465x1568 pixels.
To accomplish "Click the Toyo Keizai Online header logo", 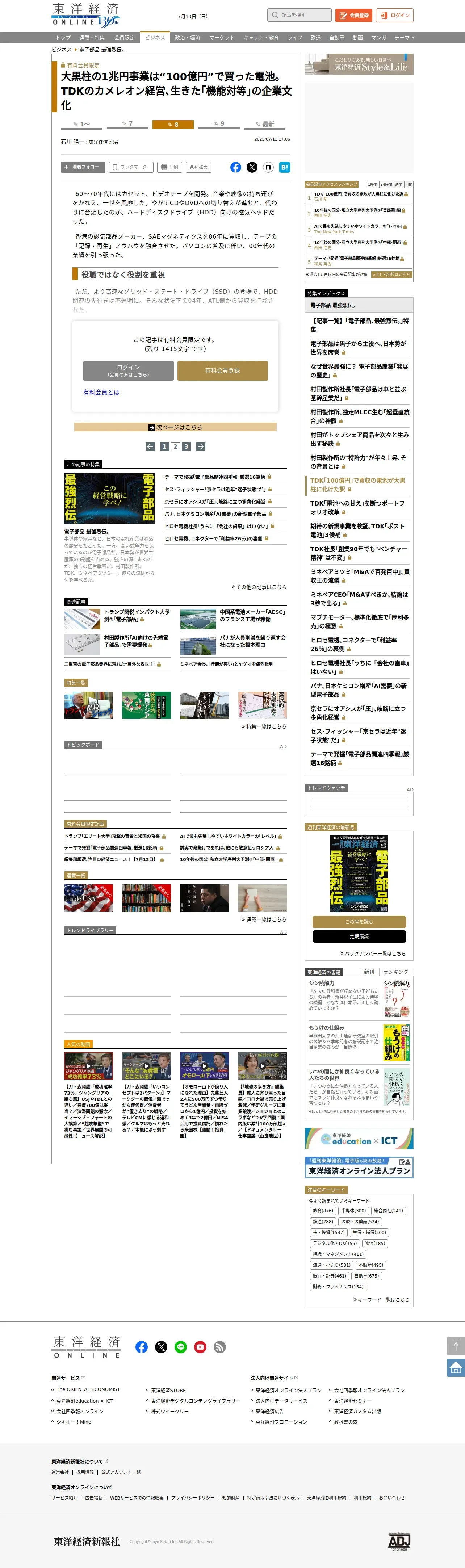I will point(85,14).
